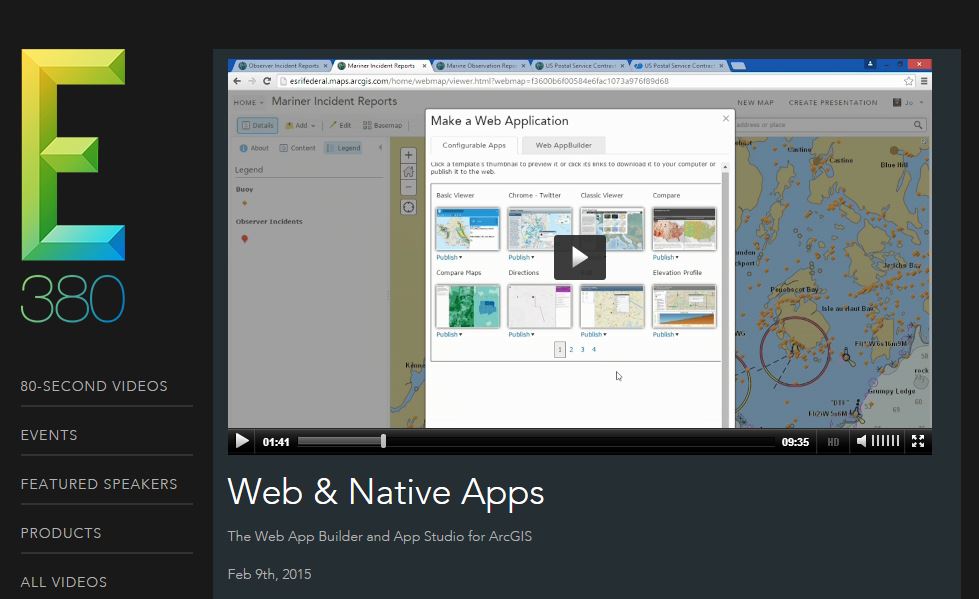
Task: Bookmark page with the star icon
Action: (x=908, y=81)
